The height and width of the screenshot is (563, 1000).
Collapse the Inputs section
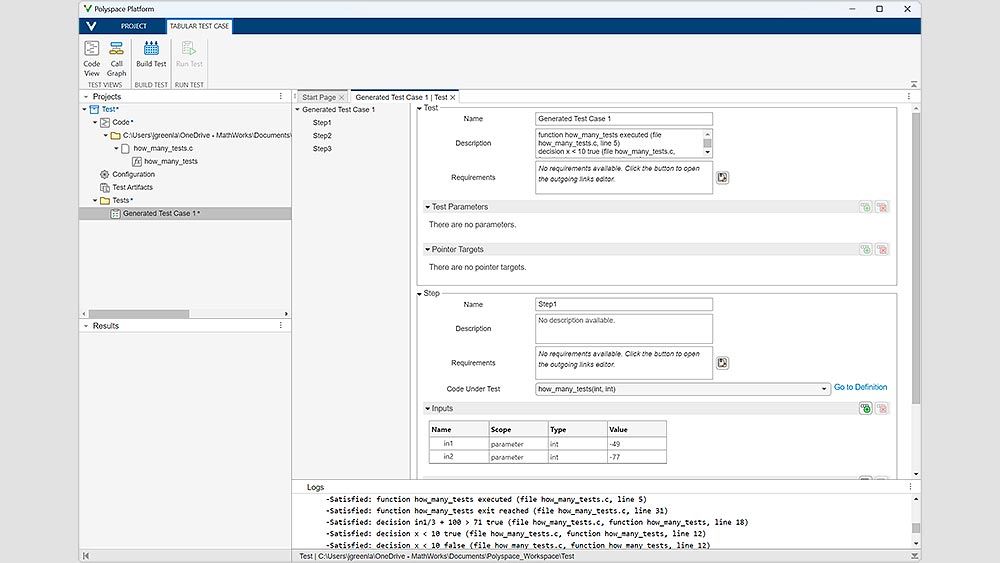coord(427,408)
